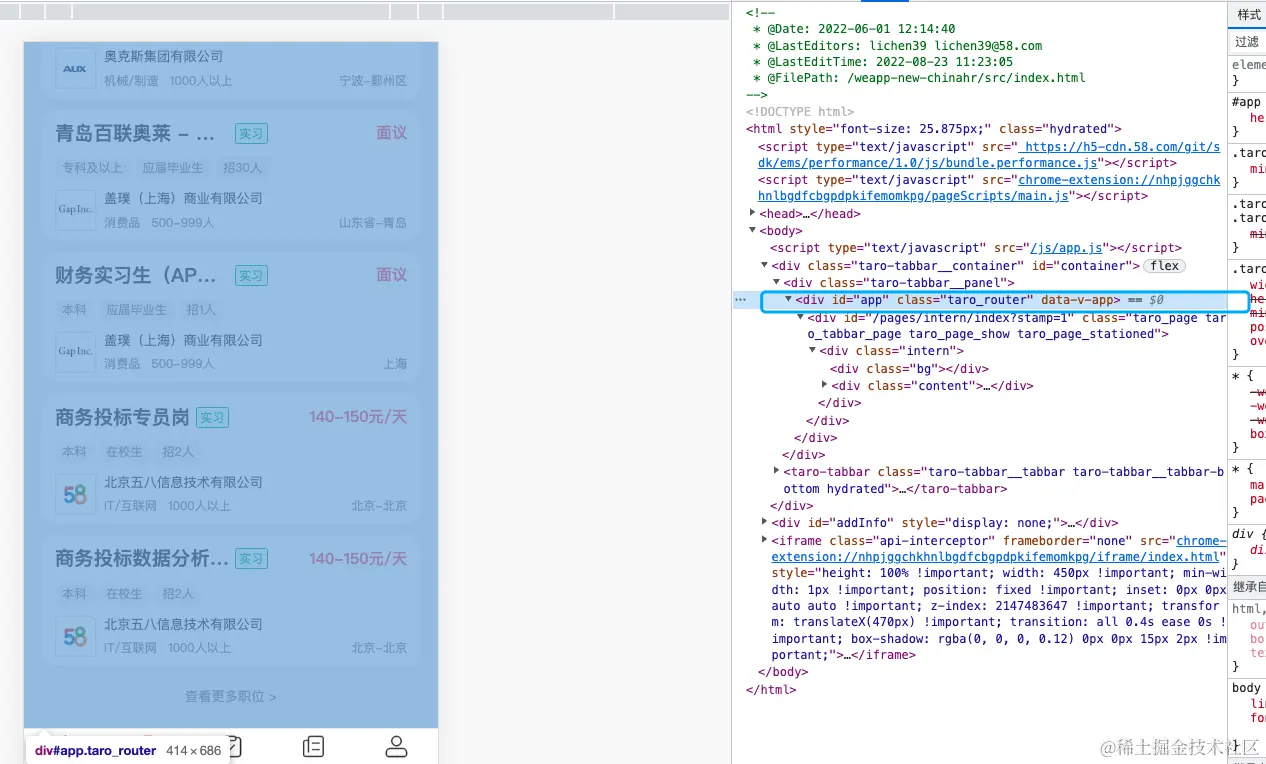The image size is (1266, 764).
Task: Click the three-dots icon beside div#app row
Action: tap(740, 300)
